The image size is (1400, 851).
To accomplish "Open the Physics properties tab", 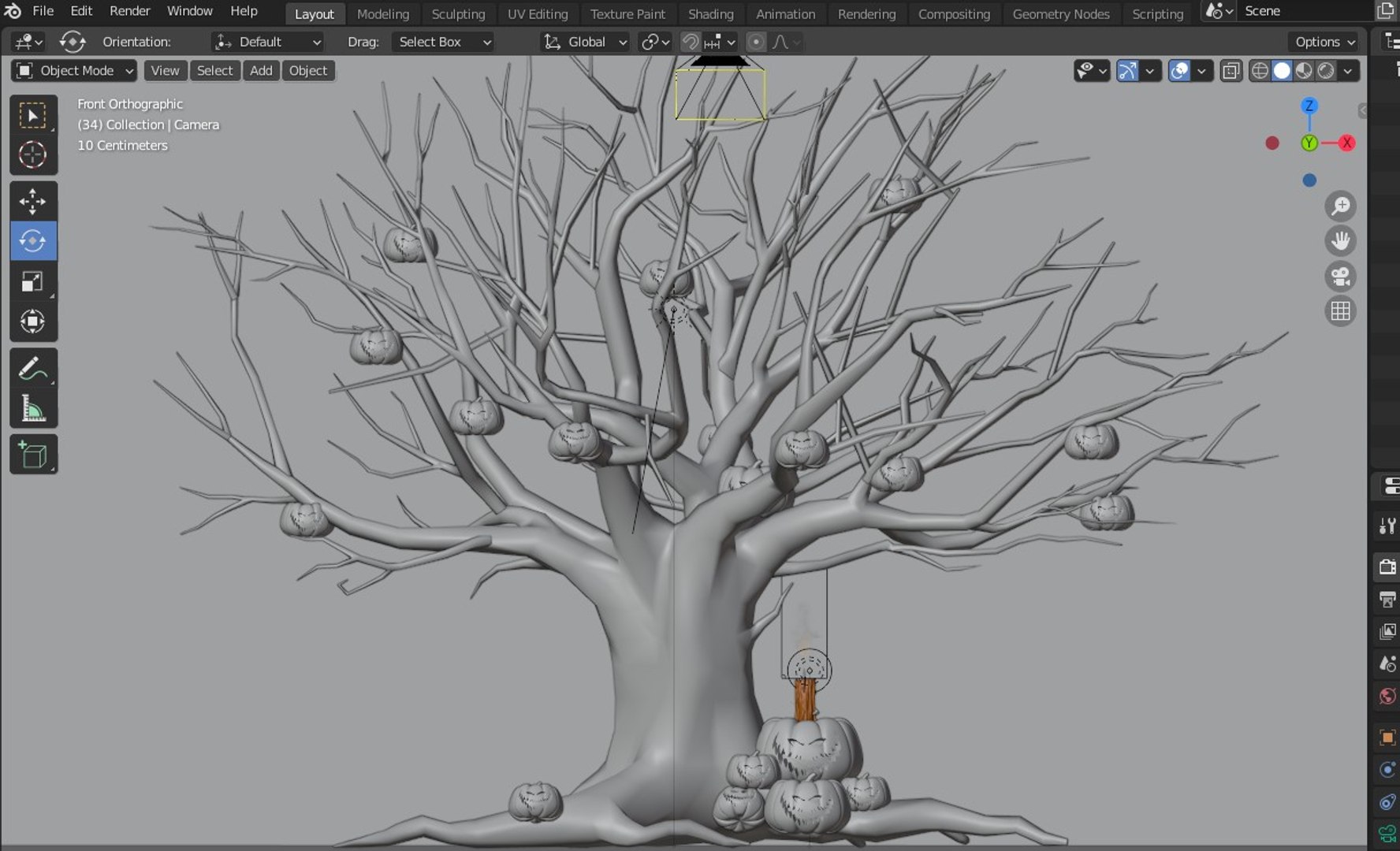I will tap(1388, 770).
